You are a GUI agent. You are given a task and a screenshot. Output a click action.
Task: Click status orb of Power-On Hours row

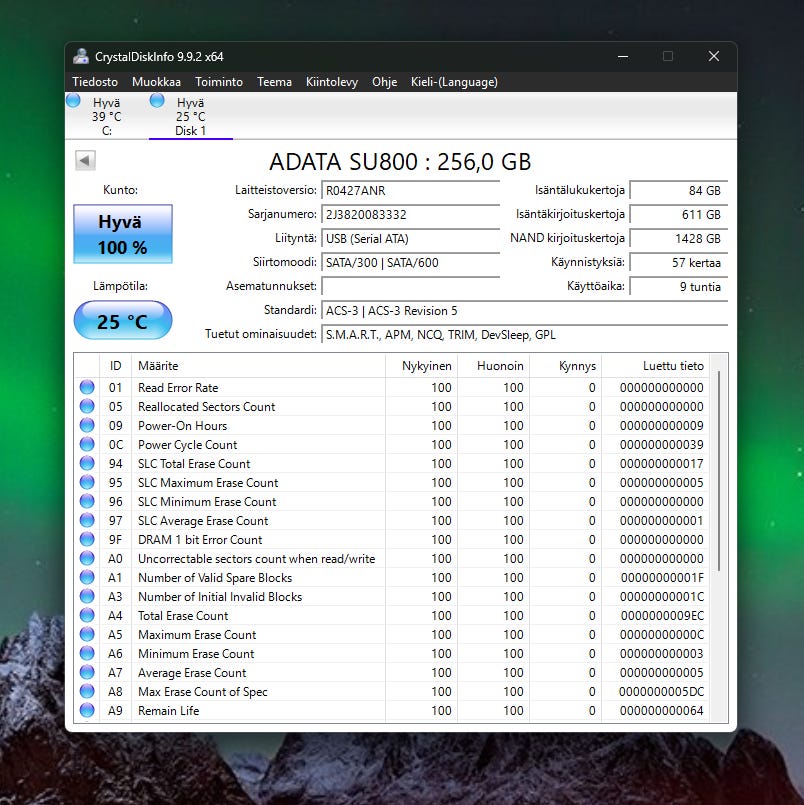pos(87,425)
